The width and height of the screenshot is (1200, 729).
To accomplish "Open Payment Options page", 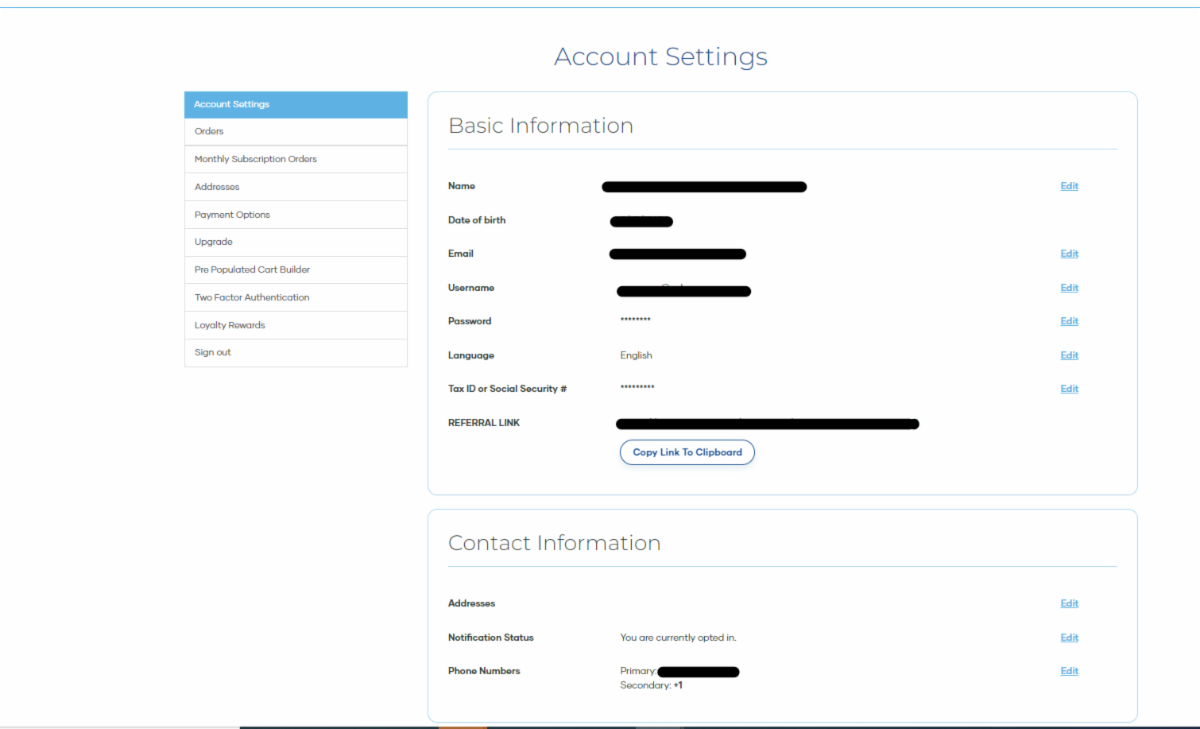I will click(x=232, y=215).
